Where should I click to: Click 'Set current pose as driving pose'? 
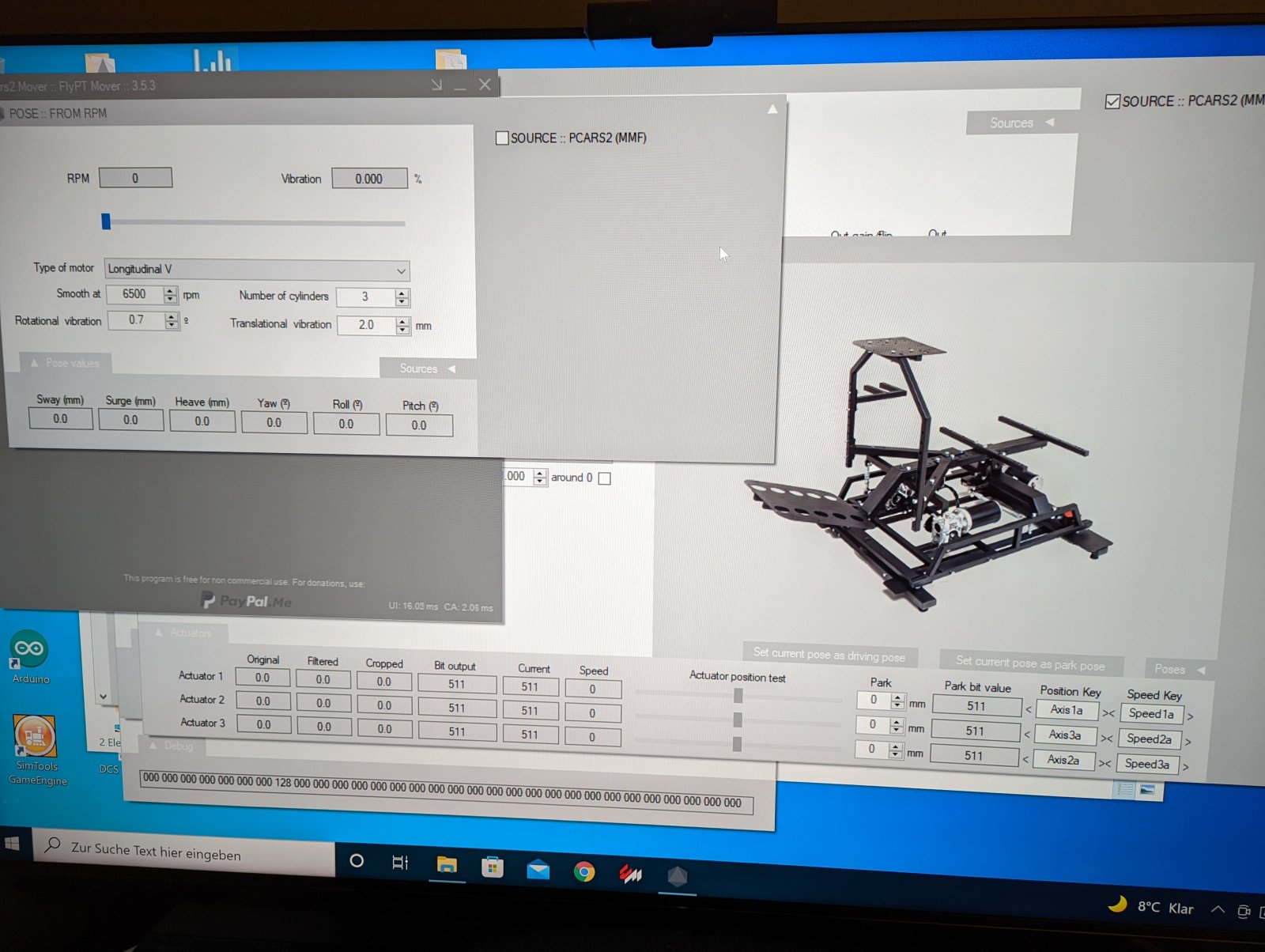829,654
